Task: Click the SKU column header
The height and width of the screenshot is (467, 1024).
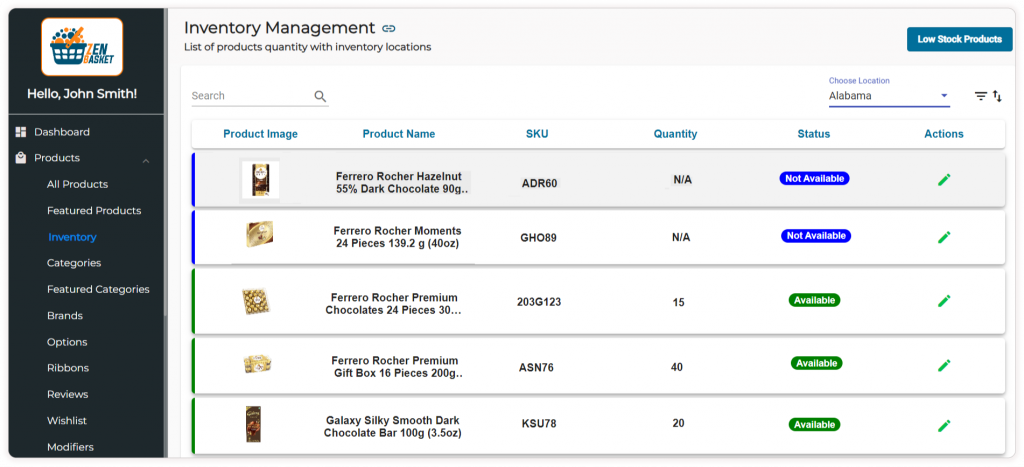Action: (x=537, y=134)
